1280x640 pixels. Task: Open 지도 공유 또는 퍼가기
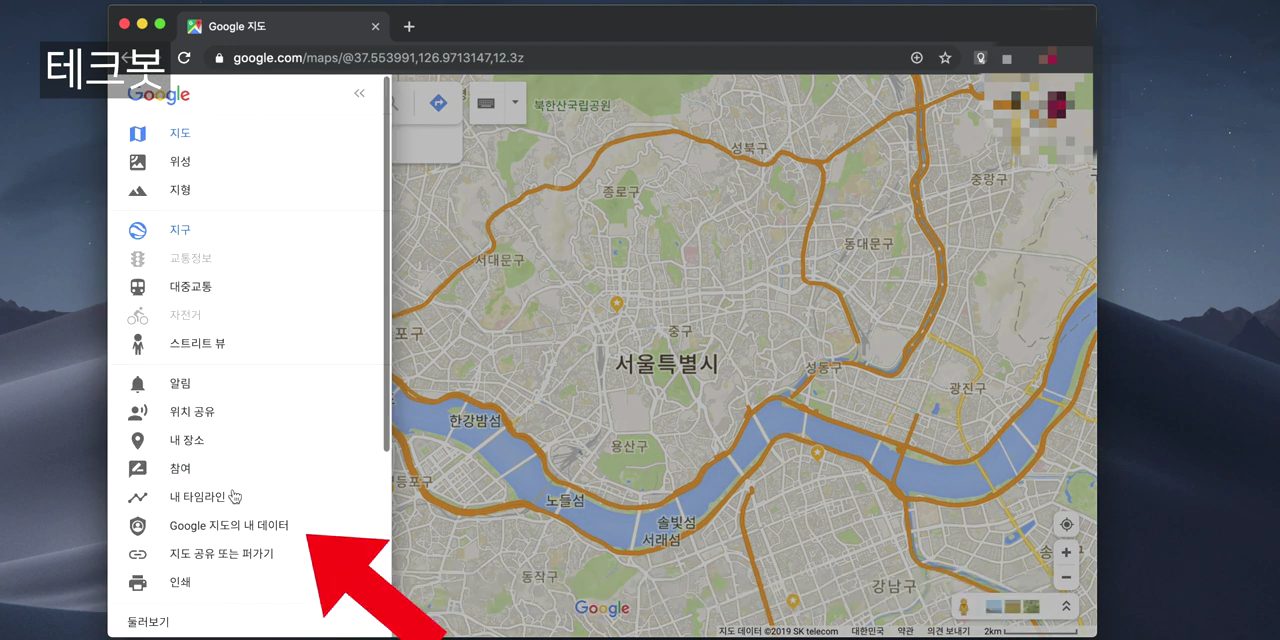(x=221, y=554)
